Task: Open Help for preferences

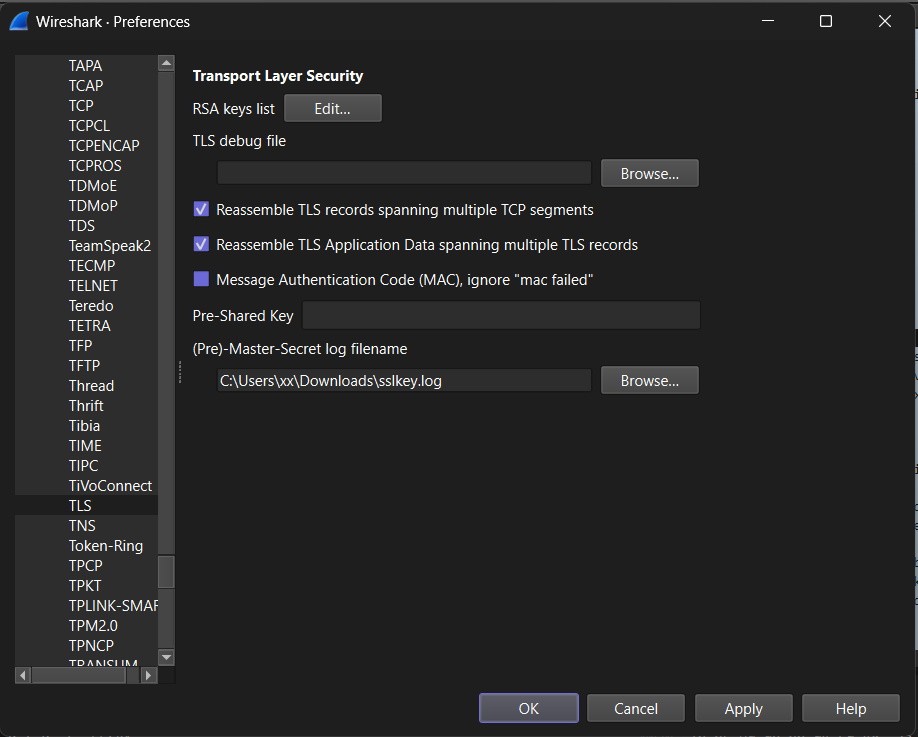Action: tap(851, 708)
